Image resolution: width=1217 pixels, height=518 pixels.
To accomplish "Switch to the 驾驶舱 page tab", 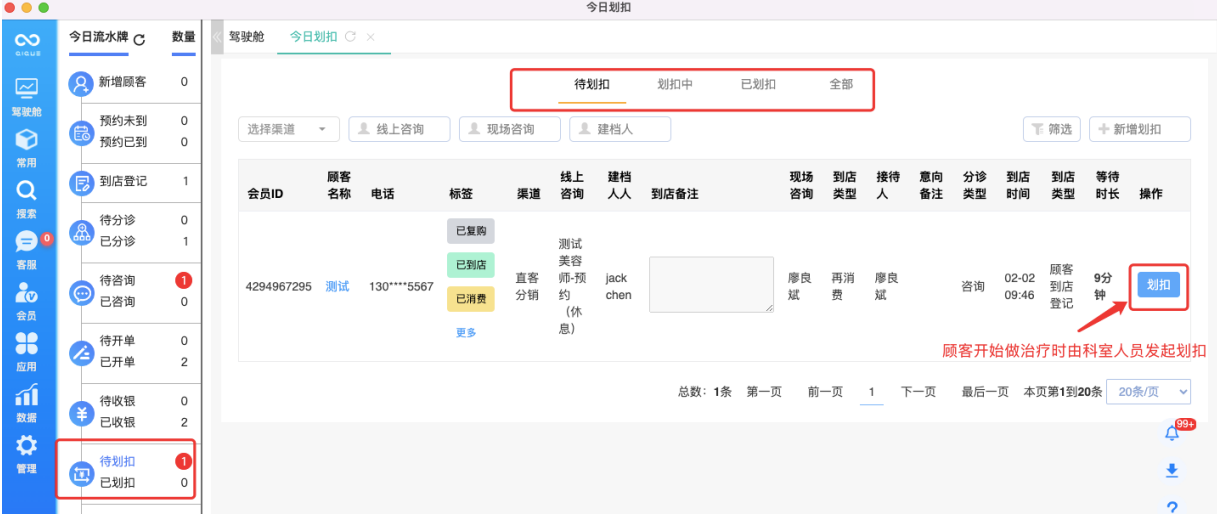I will (247, 37).
